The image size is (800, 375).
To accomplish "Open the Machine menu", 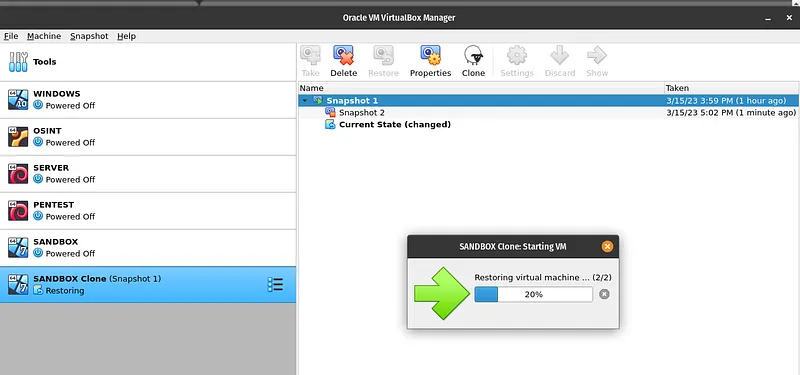I will pos(44,36).
